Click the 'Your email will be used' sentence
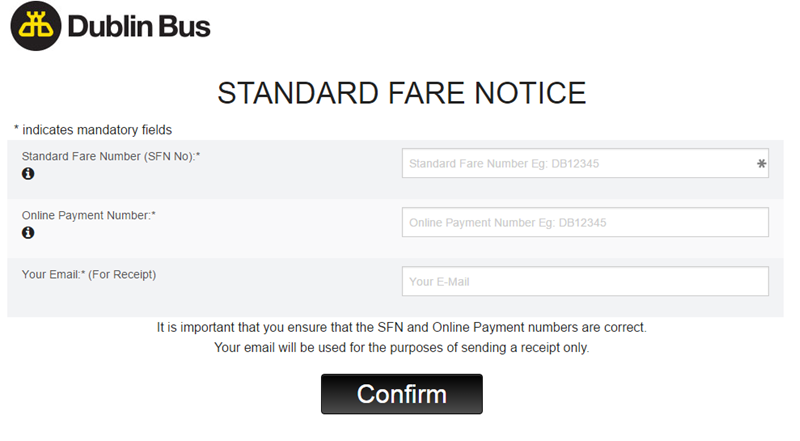The image size is (800, 441). [x=402, y=347]
